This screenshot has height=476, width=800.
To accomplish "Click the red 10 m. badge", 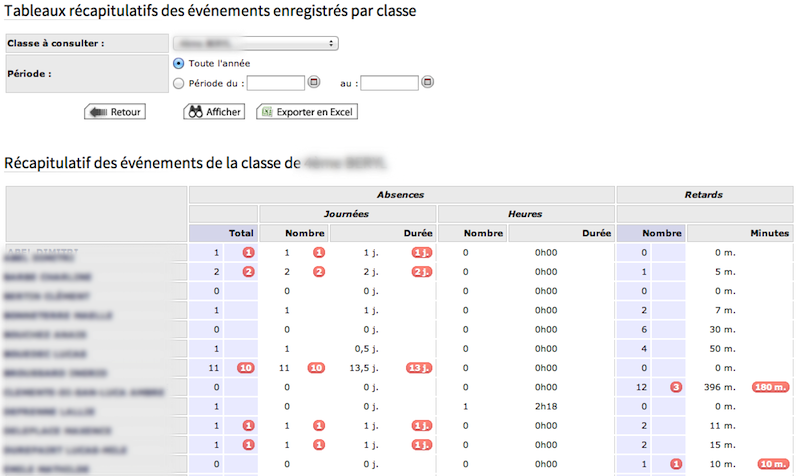I will pos(770,463).
